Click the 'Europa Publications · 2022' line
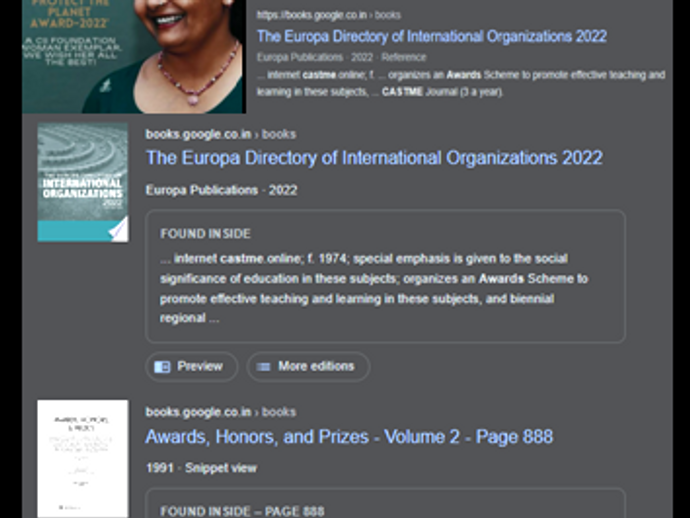Screen dimensions: 690x518 pos(221,191)
